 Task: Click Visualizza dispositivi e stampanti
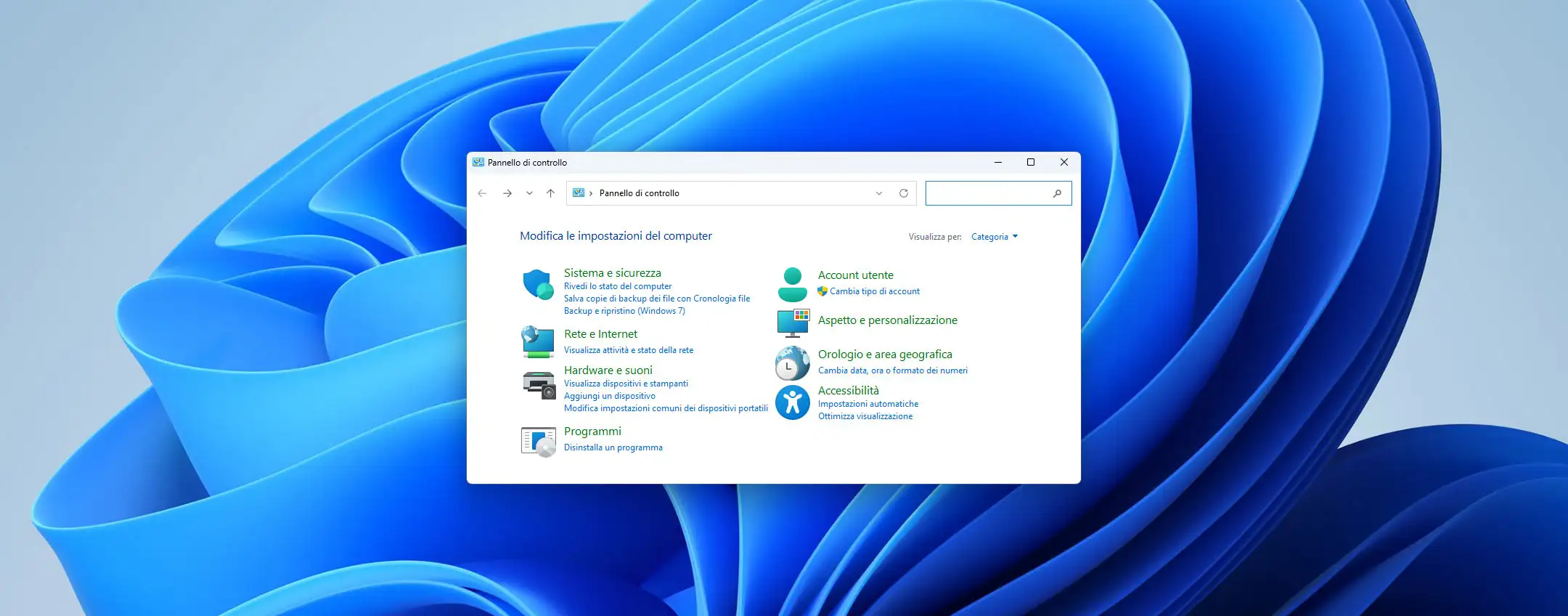pyautogui.click(x=626, y=384)
